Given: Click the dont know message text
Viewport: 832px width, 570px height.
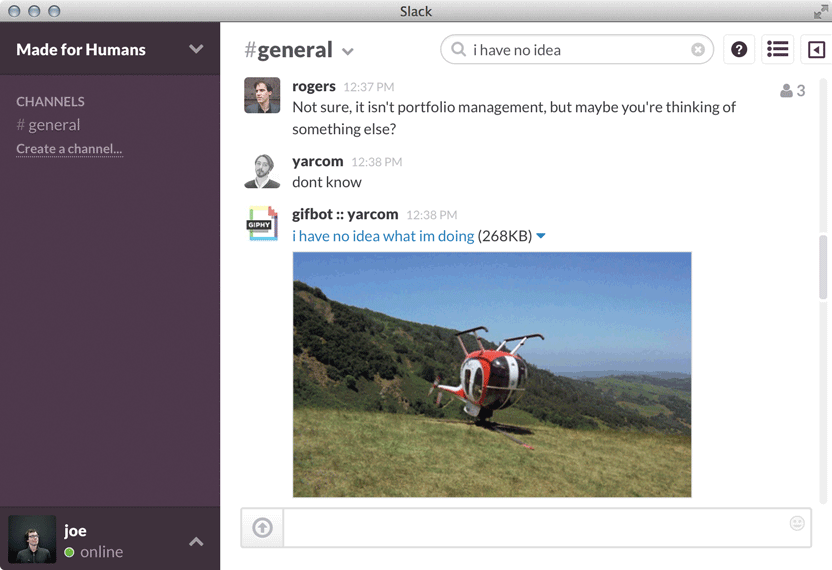Looking at the screenshot, I should (x=327, y=182).
